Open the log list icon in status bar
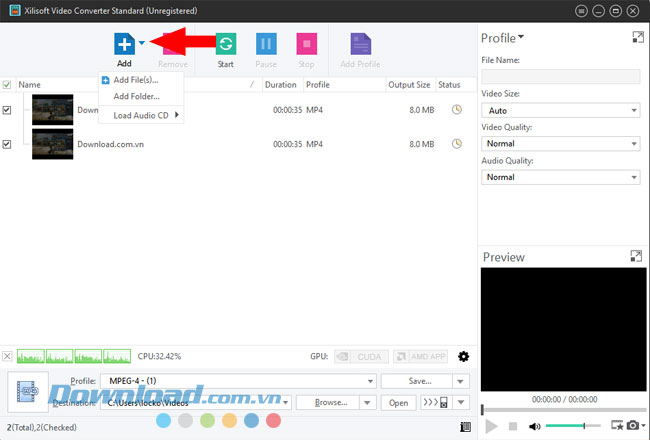 pyautogui.click(x=465, y=427)
